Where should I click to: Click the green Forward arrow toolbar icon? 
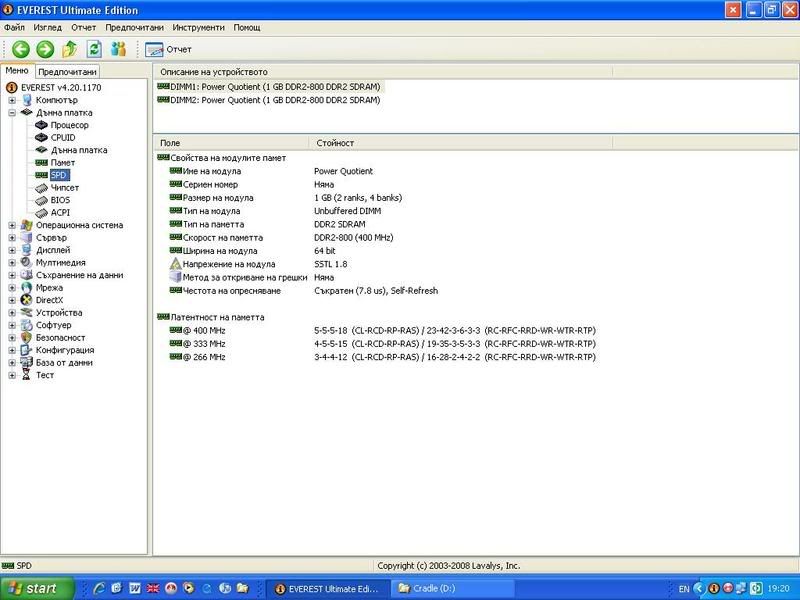click(45, 49)
